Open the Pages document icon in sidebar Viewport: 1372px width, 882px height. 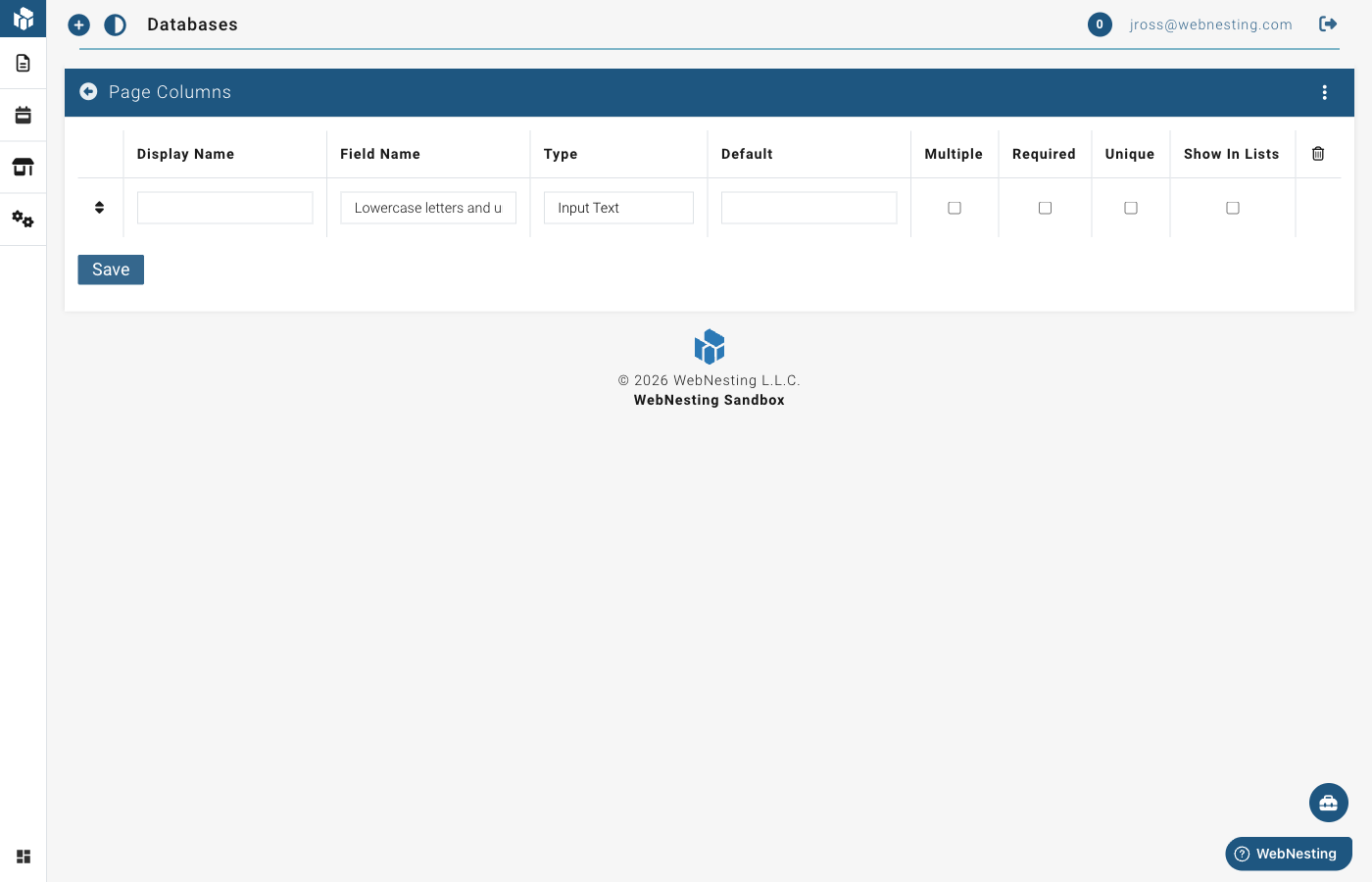(x=23, y=62)
